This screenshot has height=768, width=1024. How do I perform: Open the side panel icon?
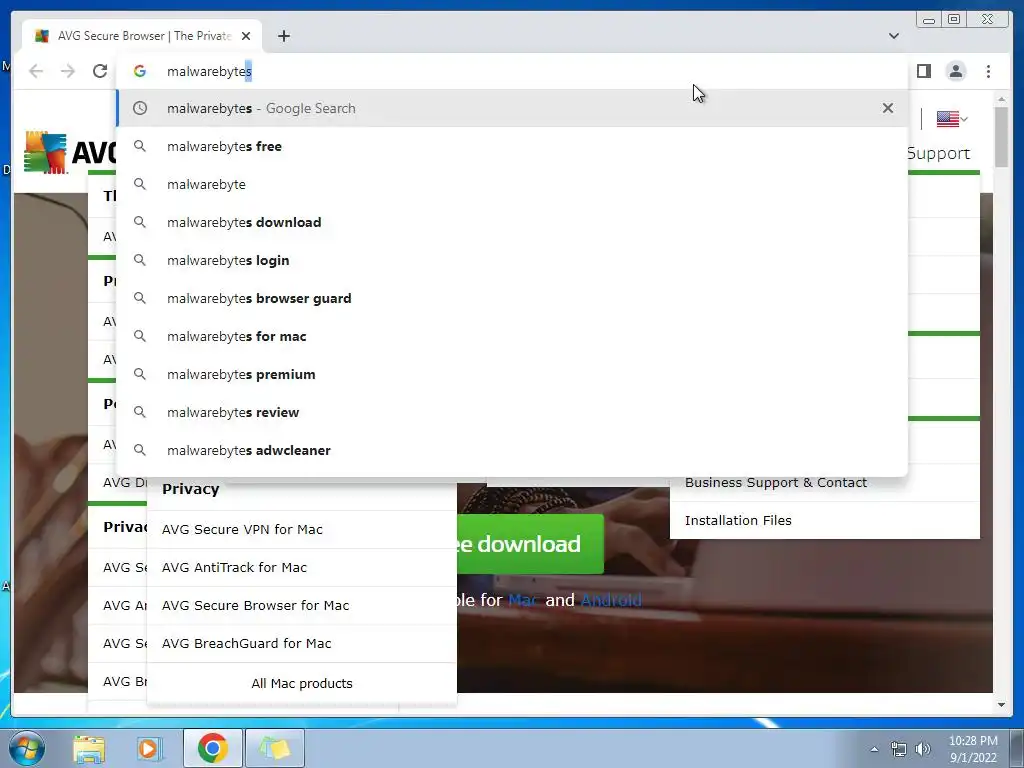tap(923, 71)
